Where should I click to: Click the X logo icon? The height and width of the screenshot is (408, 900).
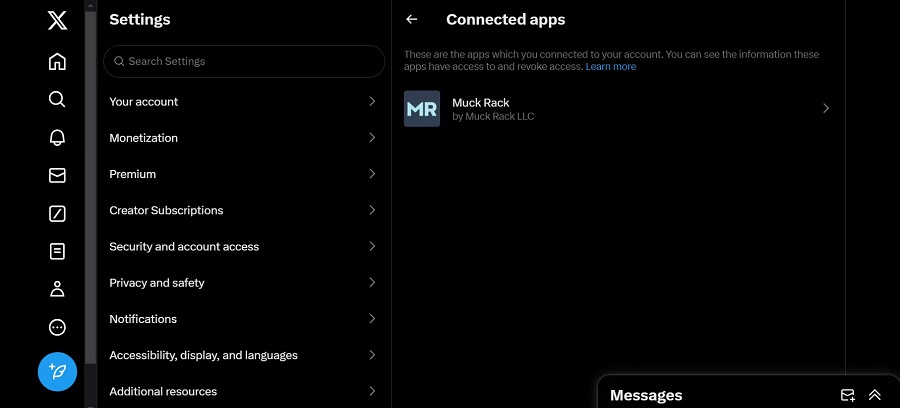(57, 20)
